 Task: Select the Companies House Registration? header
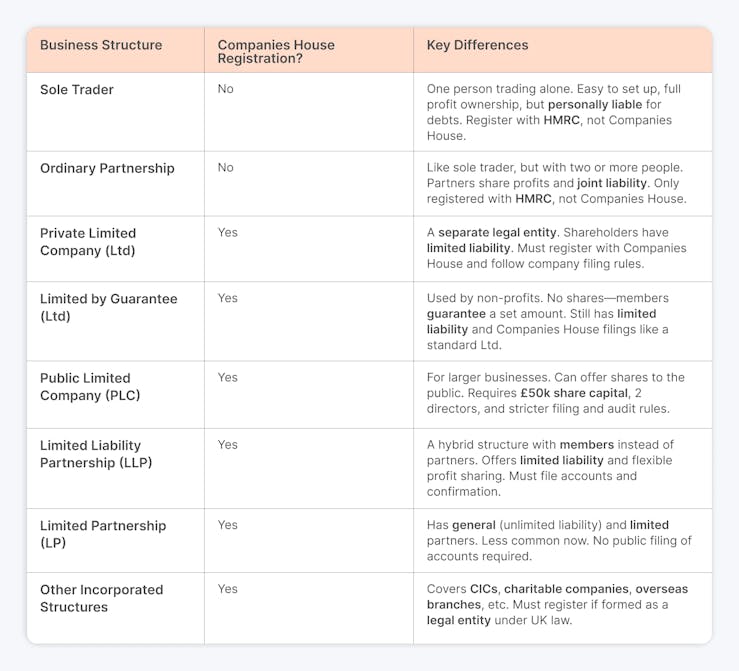pos(276,52)
